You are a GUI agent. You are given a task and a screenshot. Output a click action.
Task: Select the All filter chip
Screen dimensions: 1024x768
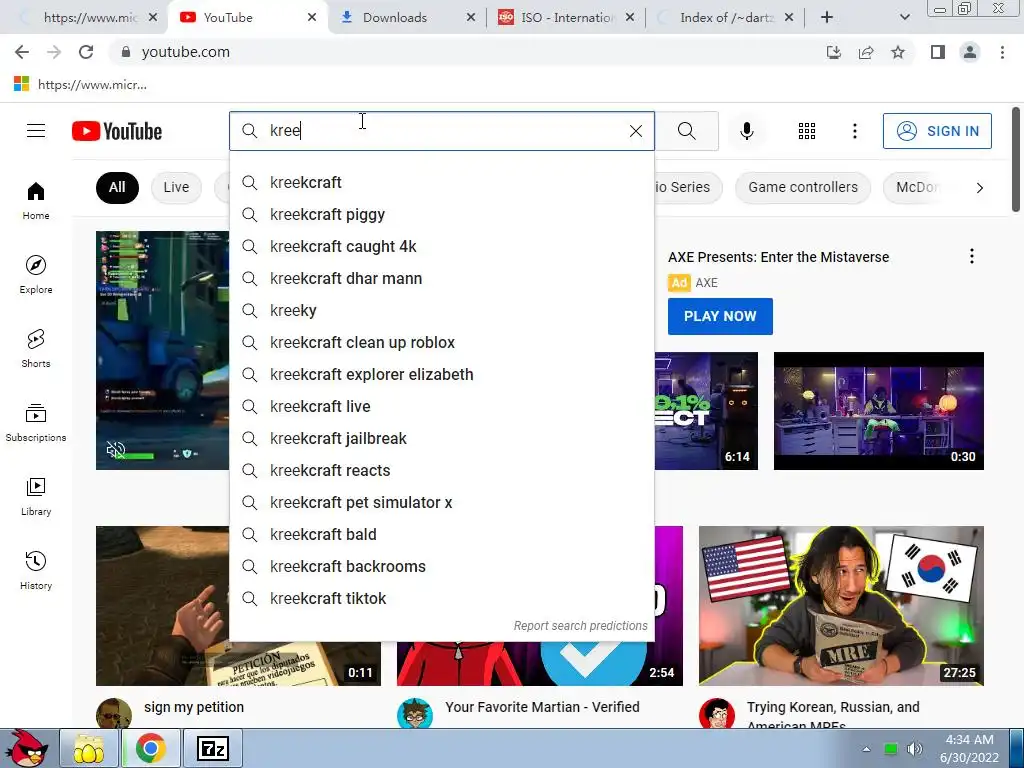(117, 187)
